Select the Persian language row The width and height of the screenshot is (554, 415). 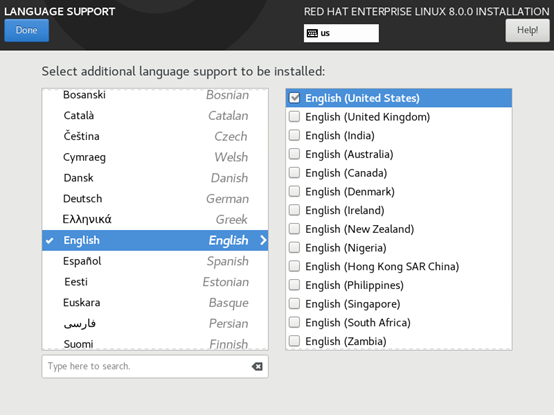pos(155,324)
